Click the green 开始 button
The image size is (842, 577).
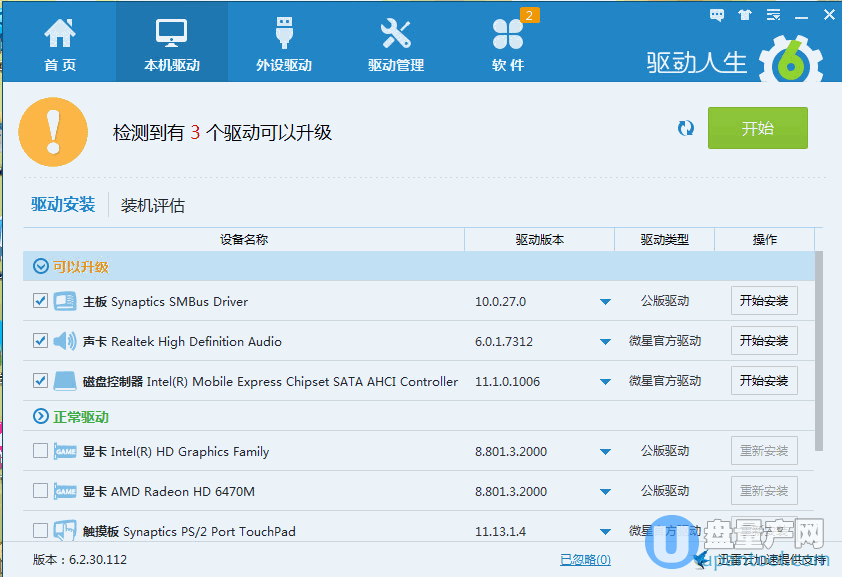click(757, 128)
